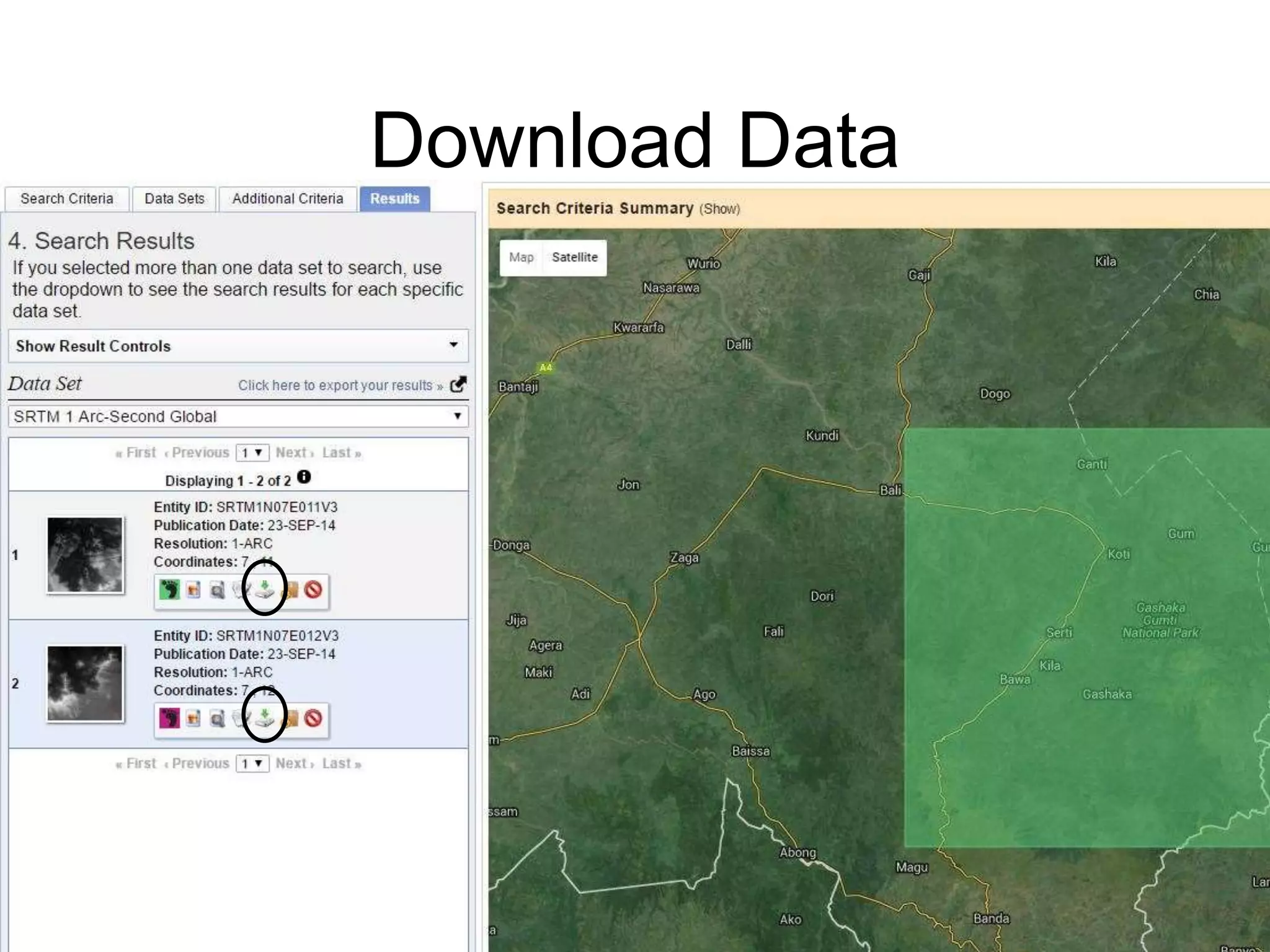Click the Bantaji label on map
Screen dimensions: 1270x952
coord(518,387)
